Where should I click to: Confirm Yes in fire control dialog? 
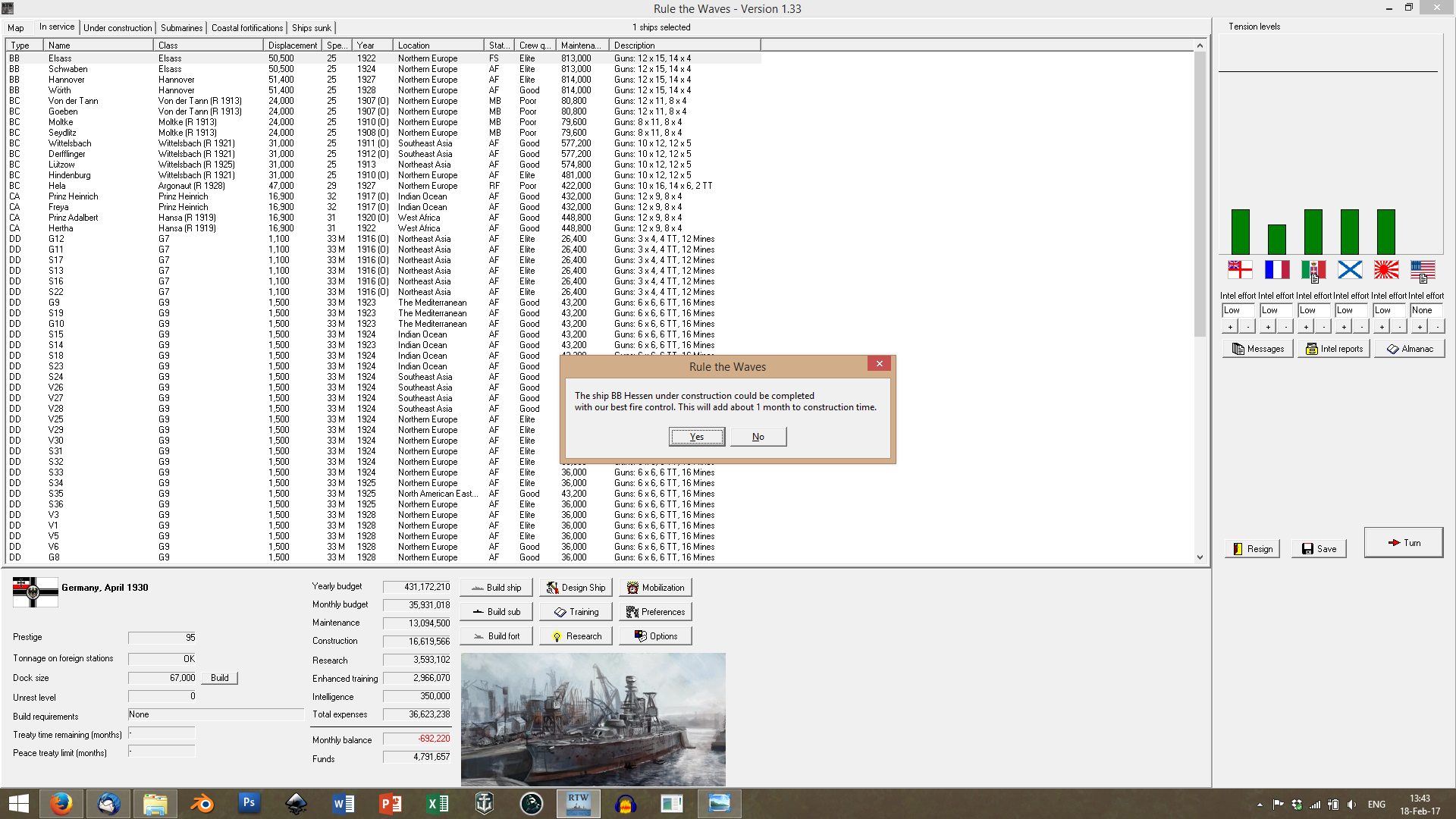click(x=696, y=437)
